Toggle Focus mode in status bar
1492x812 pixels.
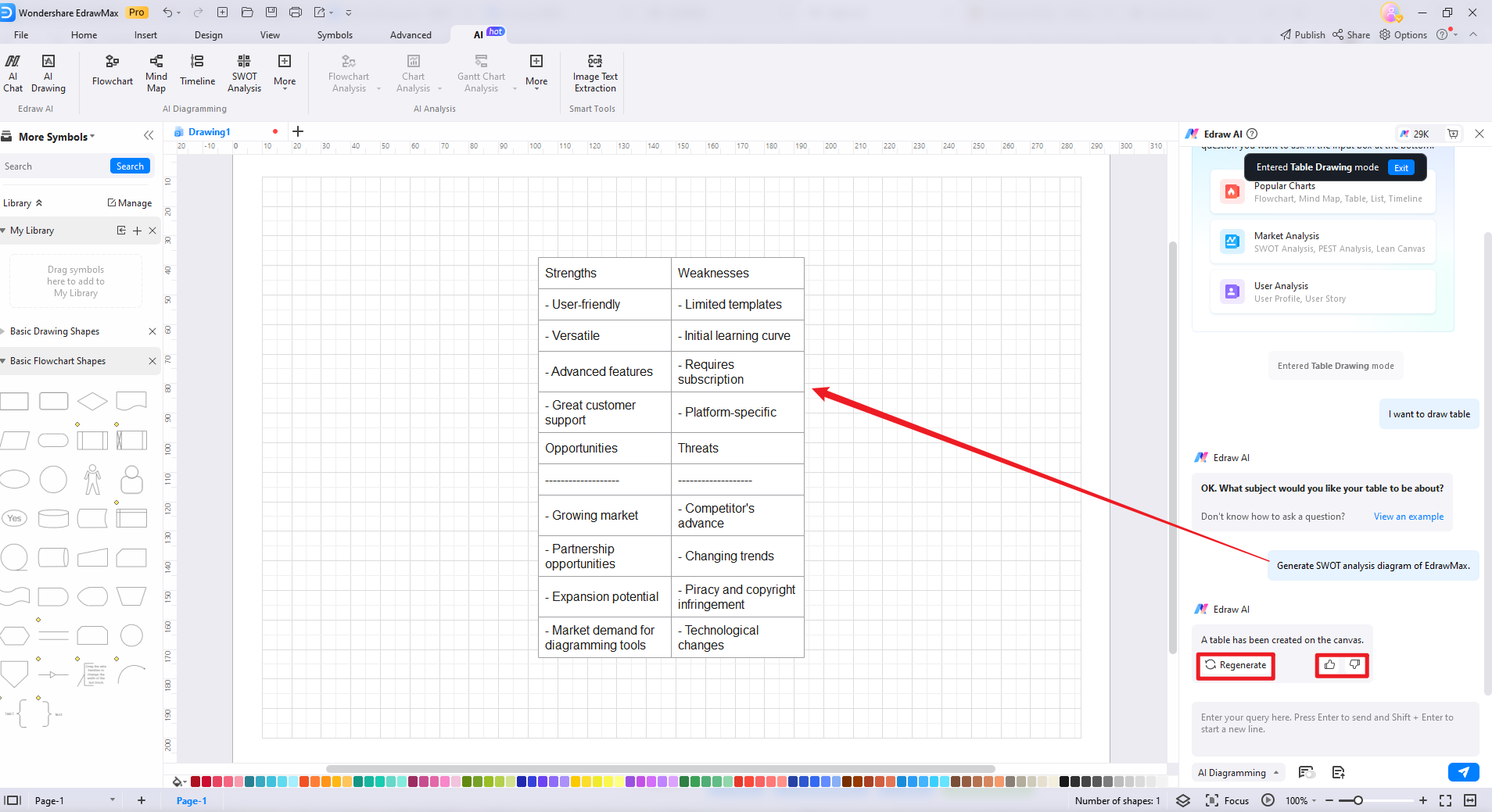point(1227,800)
